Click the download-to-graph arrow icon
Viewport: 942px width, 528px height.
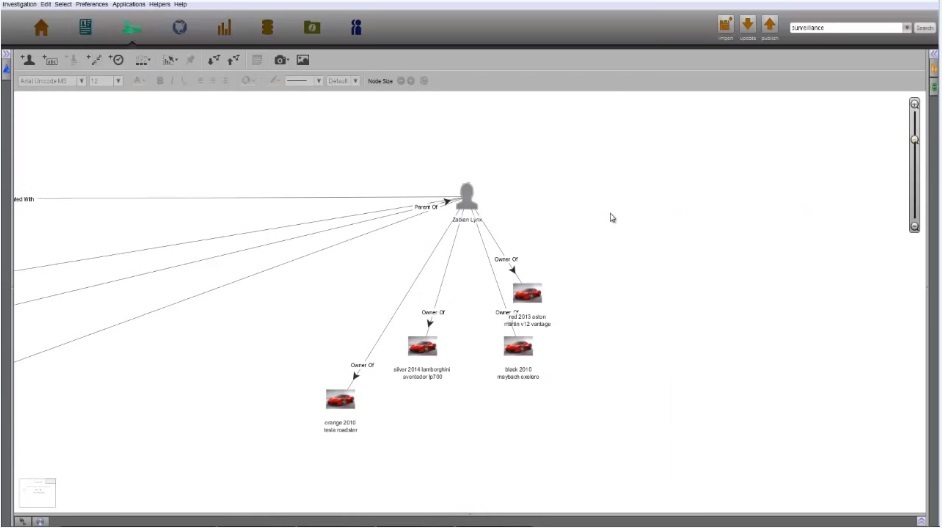point(214,59)
